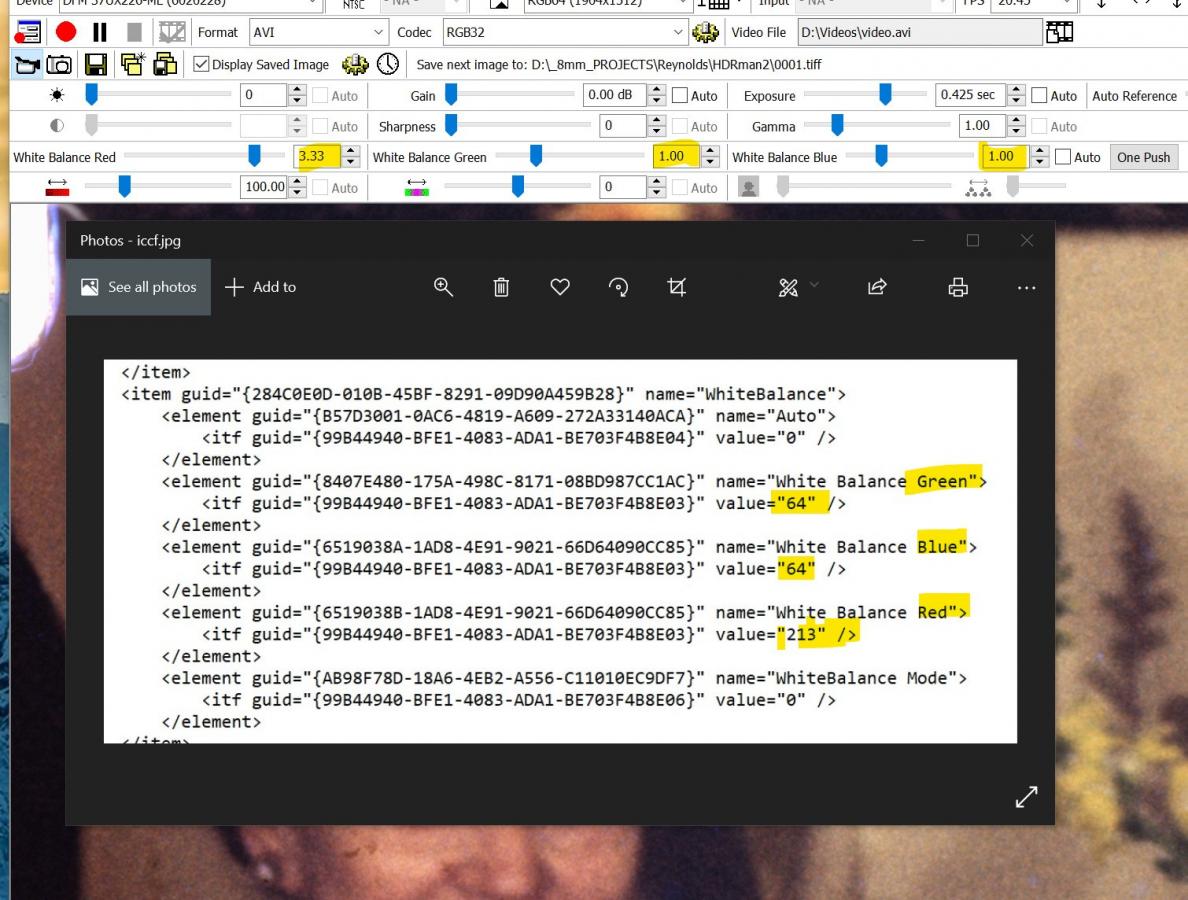Click See all photos
Image resolution: width=1188 pixels, height=900 pixels.
coord(139,287)
